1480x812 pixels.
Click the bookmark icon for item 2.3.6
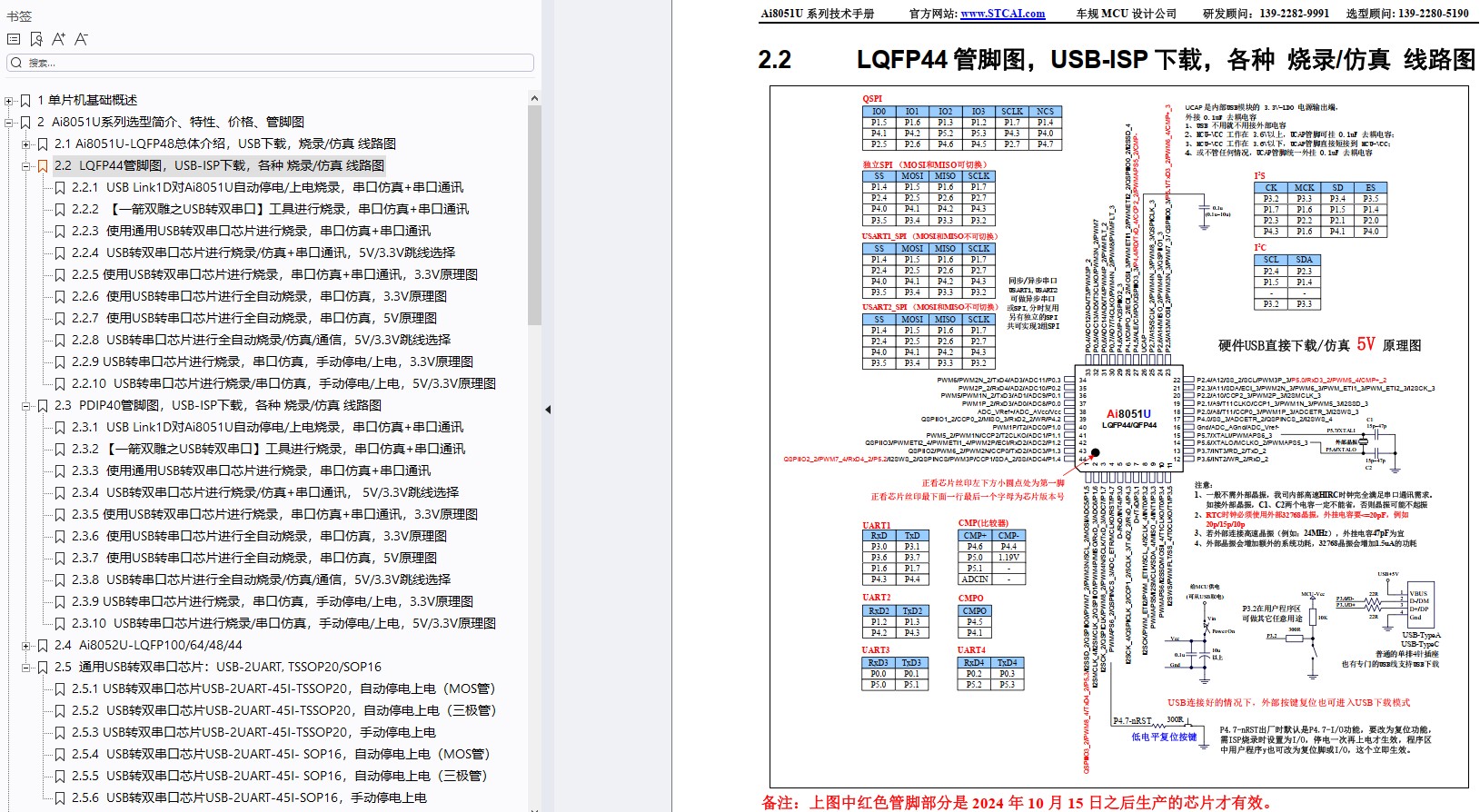pos(60,536)
